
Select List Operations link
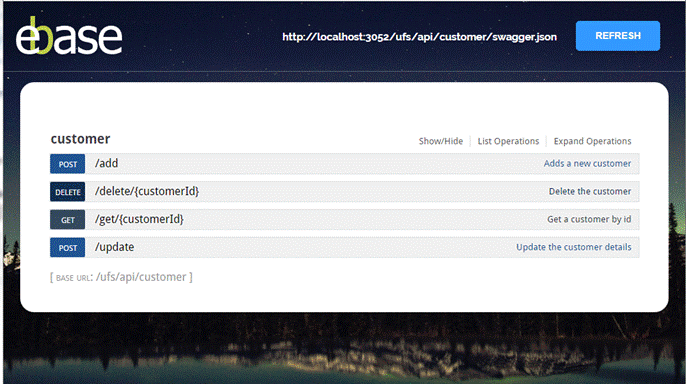point(508,141)
